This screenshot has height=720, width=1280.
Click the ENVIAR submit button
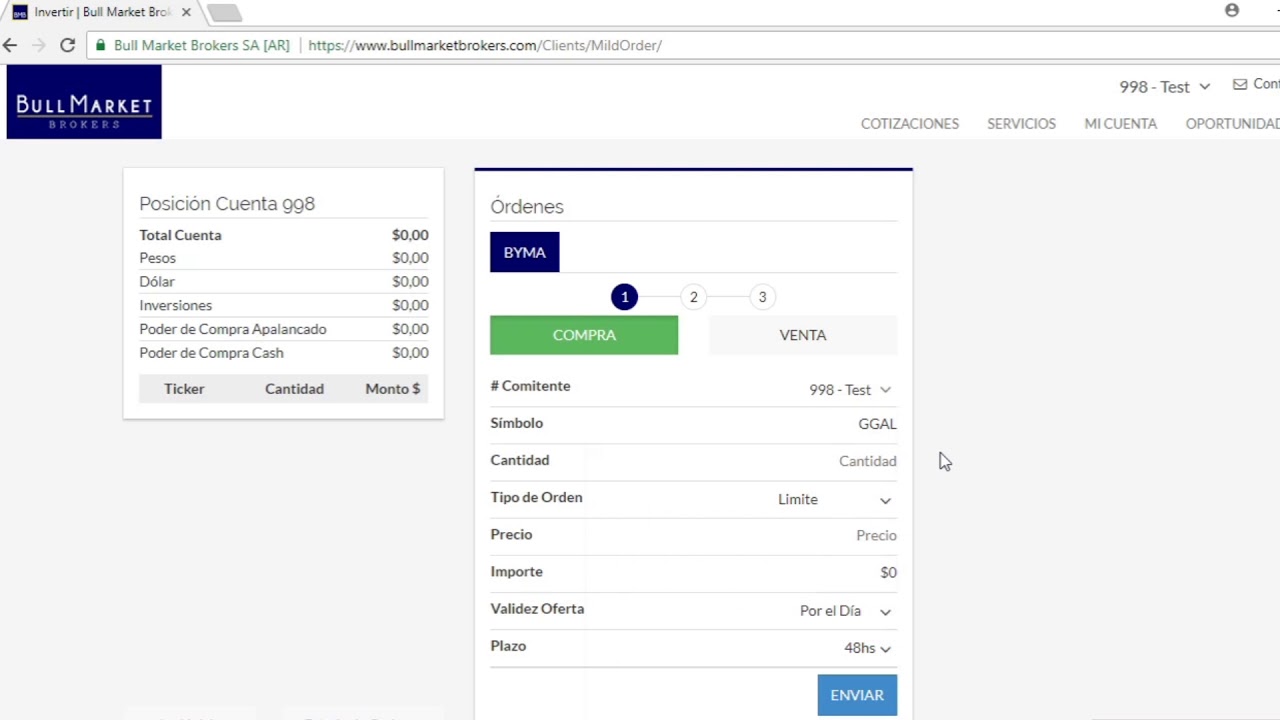[857, 695]
